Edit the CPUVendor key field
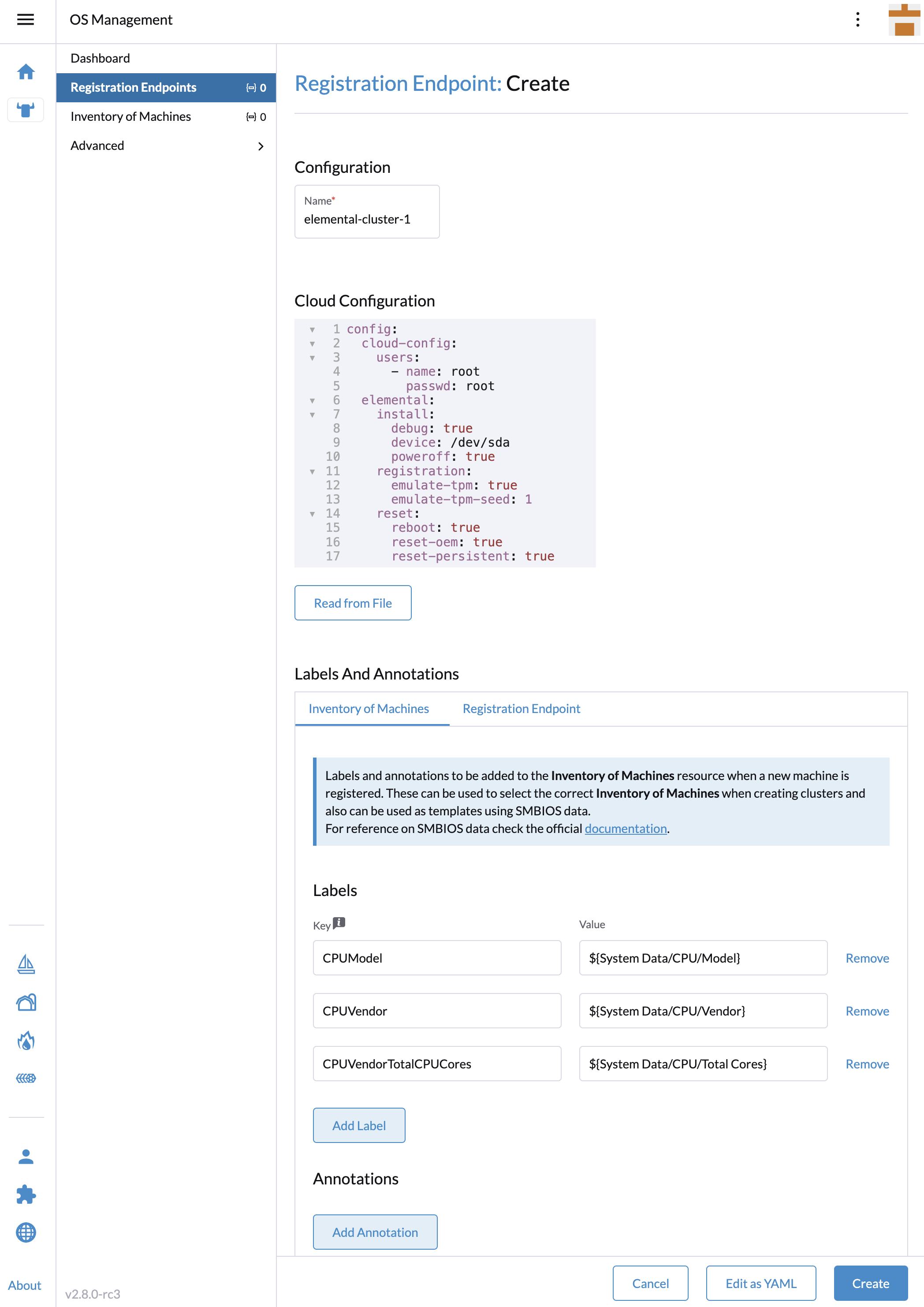 [437, 1011]
